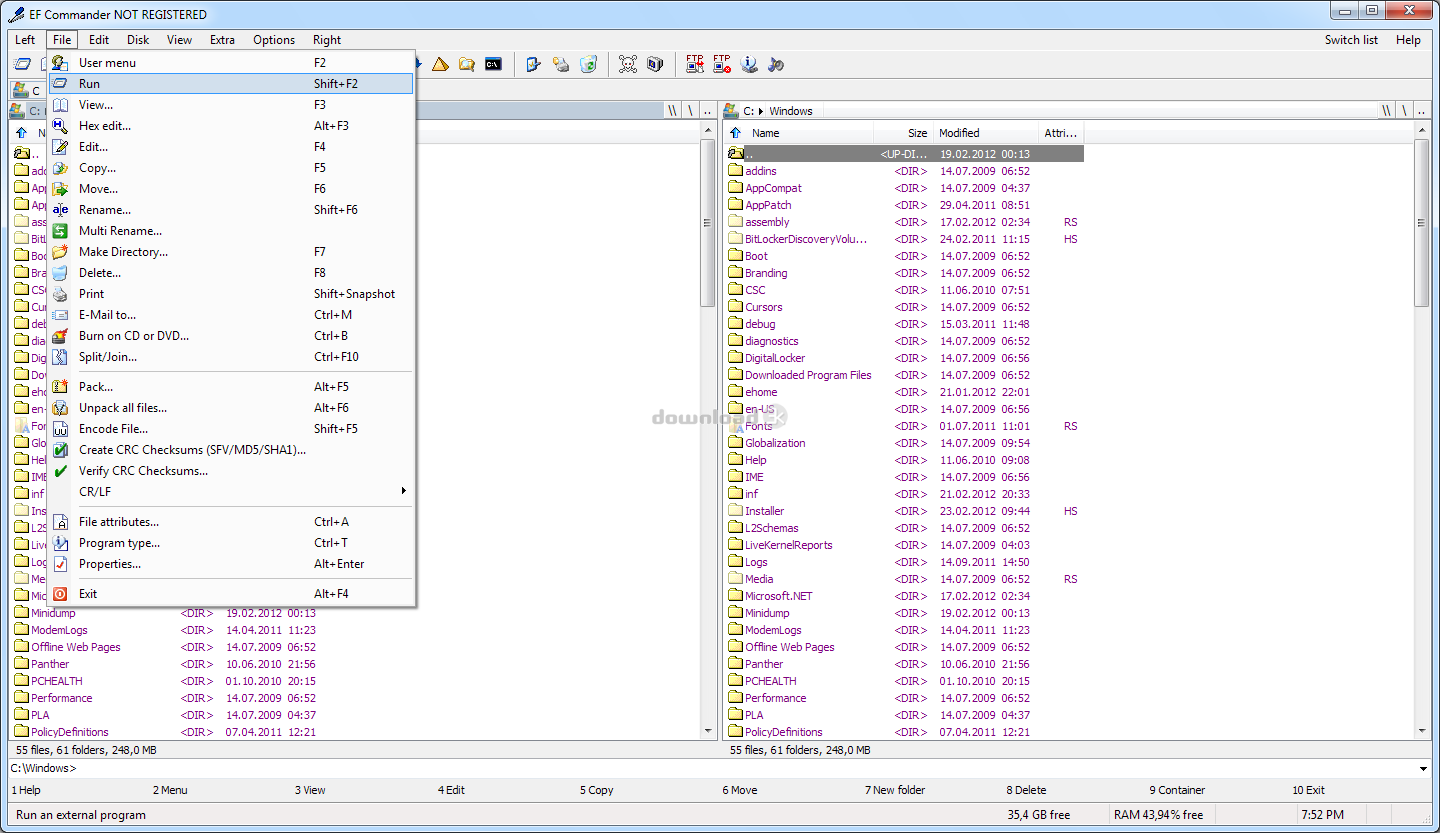Select Make Directory... in the File menu
This screenshot has height=833, width=1440.
(231, 252)
